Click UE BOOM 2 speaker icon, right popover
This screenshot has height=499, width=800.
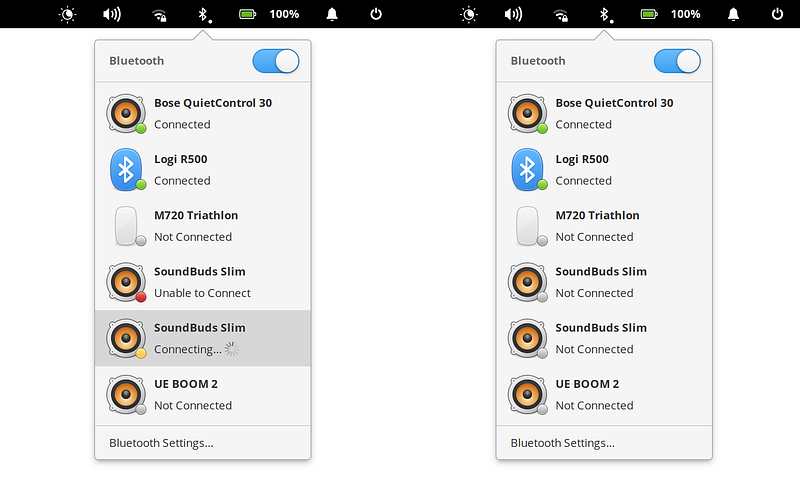pyautogui.click(x=528, y=394)
